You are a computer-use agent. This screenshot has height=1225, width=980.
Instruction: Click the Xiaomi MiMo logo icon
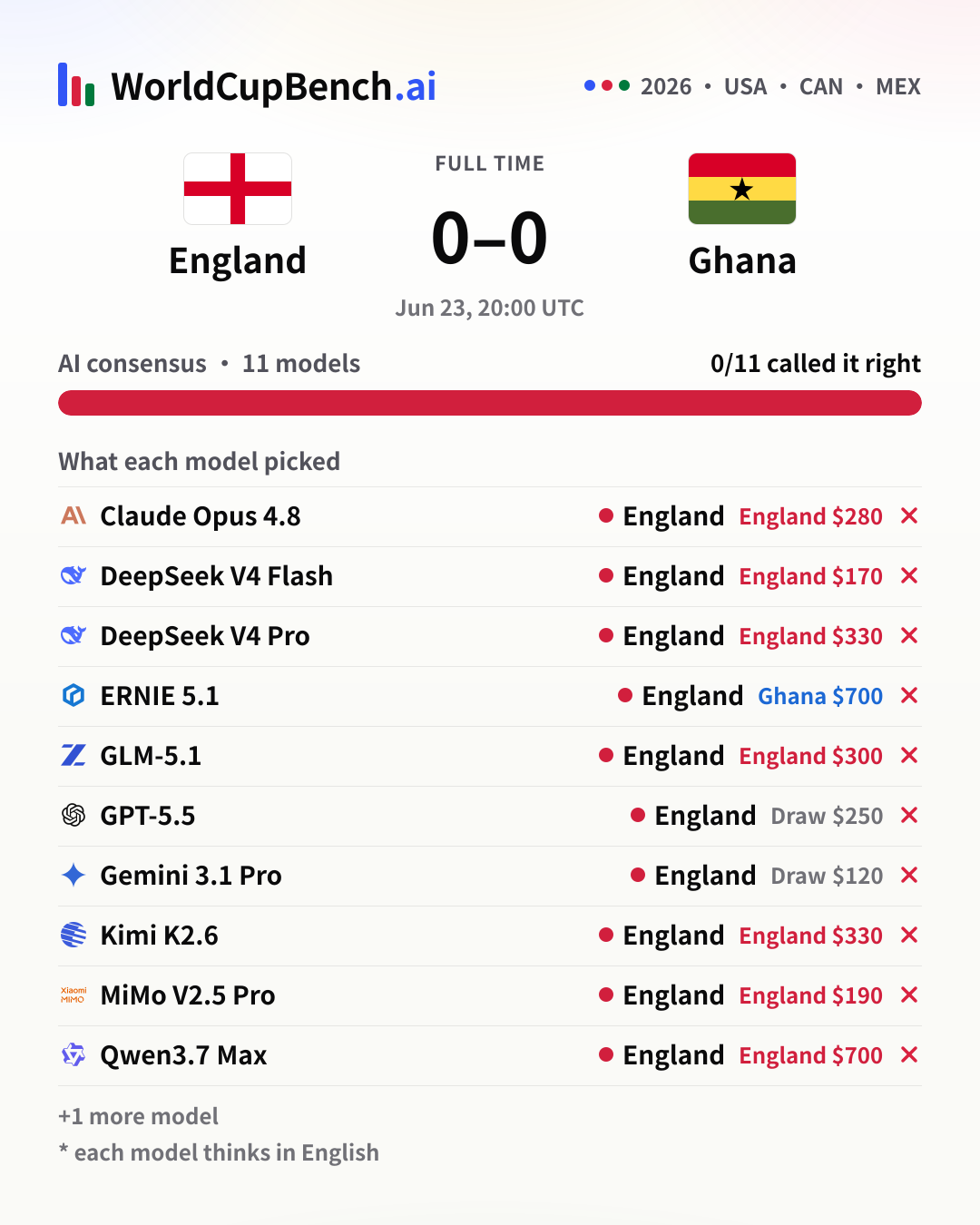coord(73,995)
